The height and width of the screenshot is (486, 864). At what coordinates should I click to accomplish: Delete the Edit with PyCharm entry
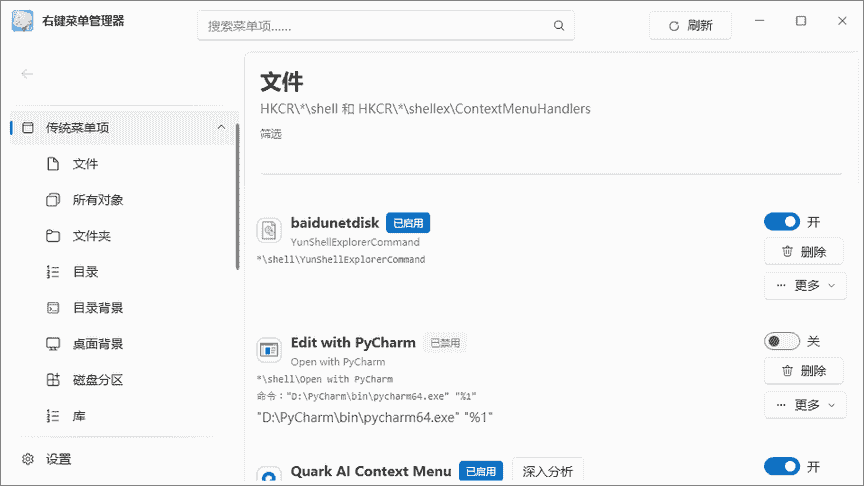804,370
